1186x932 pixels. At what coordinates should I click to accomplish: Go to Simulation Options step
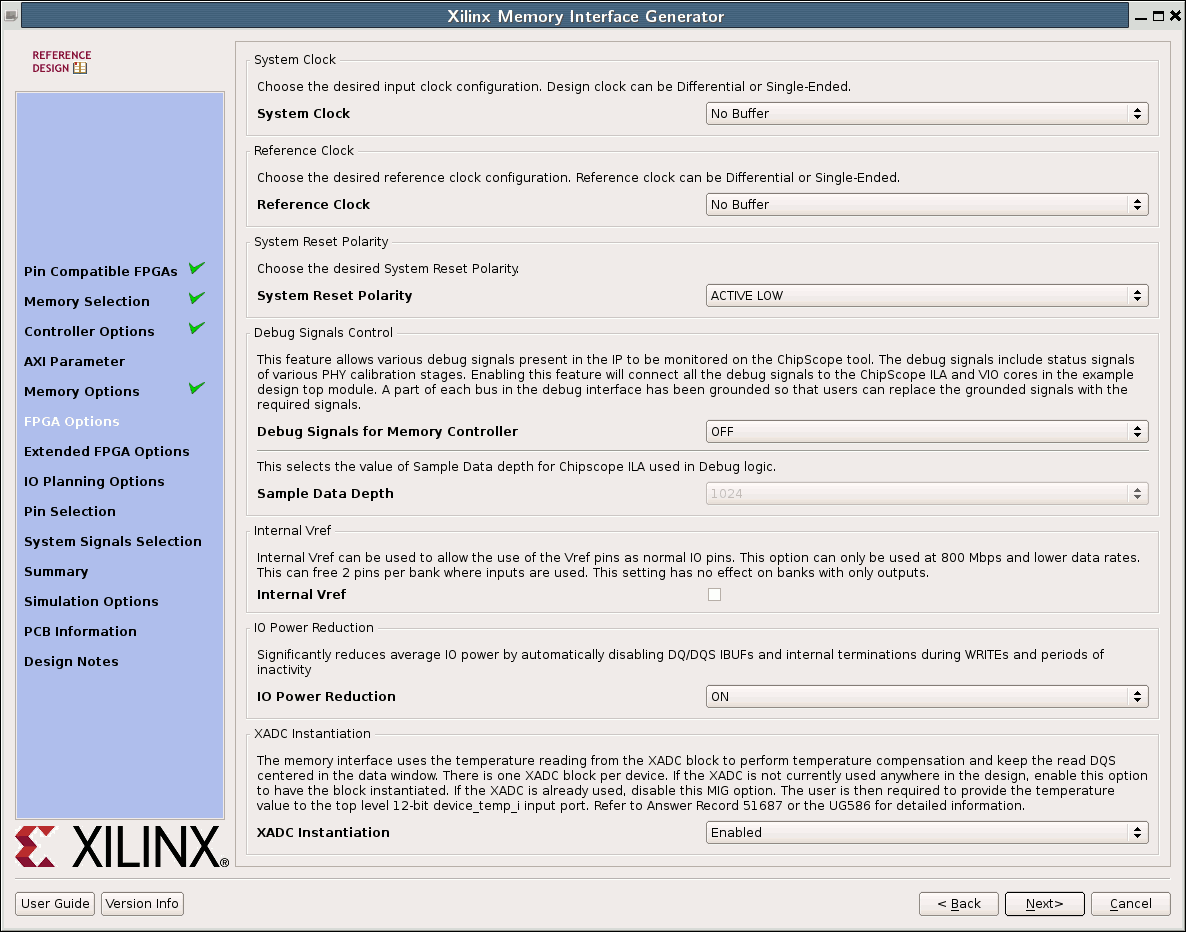pos(92,601)
